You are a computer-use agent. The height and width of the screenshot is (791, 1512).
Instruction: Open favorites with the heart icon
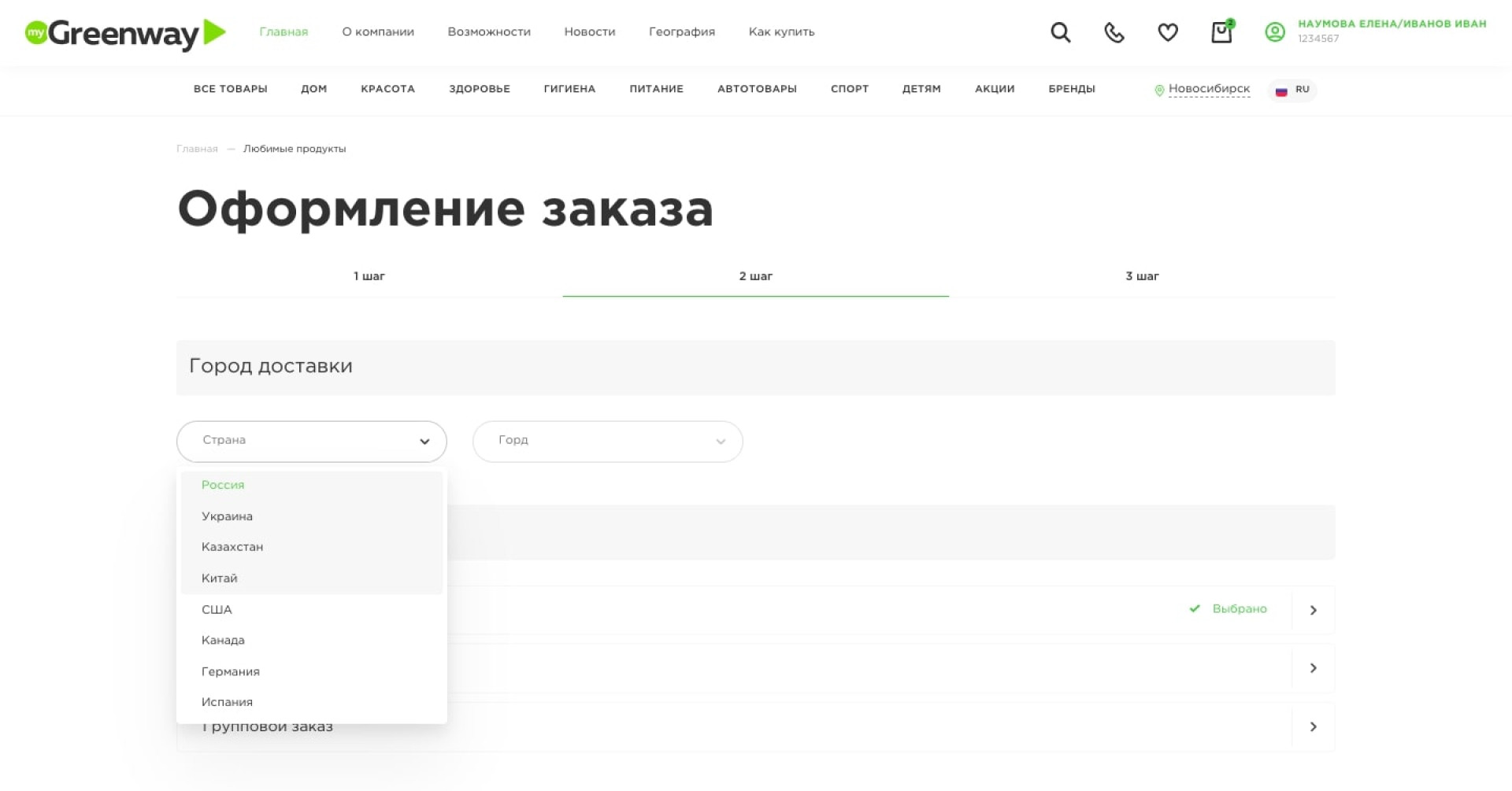tap(1167, 32)
